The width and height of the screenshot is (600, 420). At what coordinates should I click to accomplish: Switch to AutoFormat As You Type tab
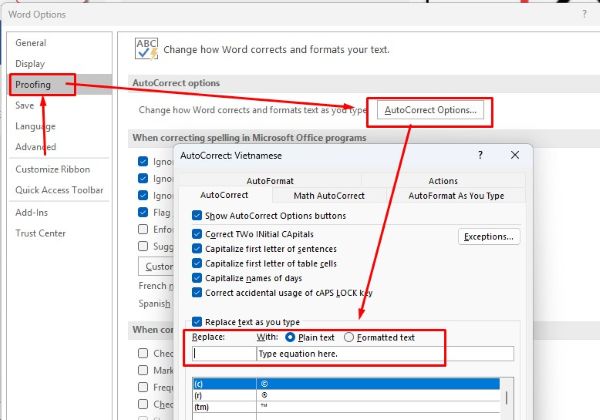click(455, 196)
